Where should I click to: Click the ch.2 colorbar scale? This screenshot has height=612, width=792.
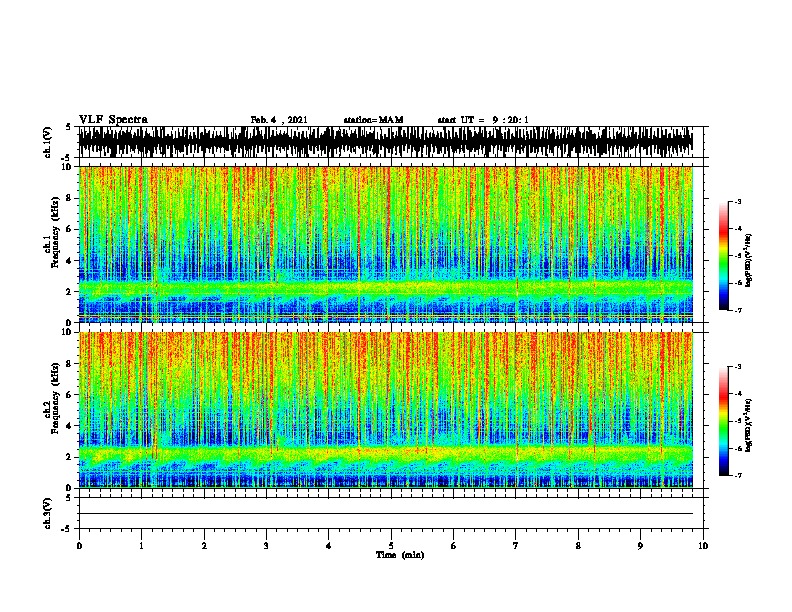[x=724, y=421]
